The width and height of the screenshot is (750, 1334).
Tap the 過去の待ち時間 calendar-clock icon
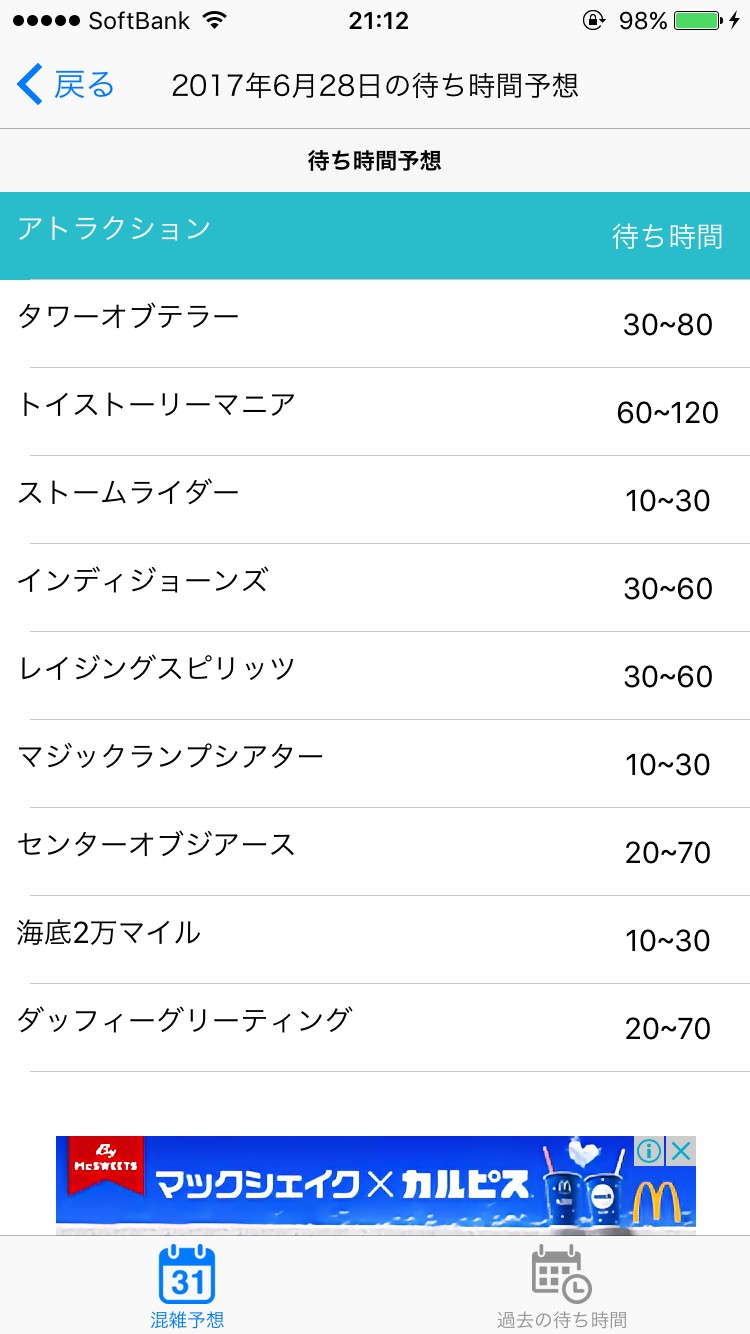(561, 1274)
